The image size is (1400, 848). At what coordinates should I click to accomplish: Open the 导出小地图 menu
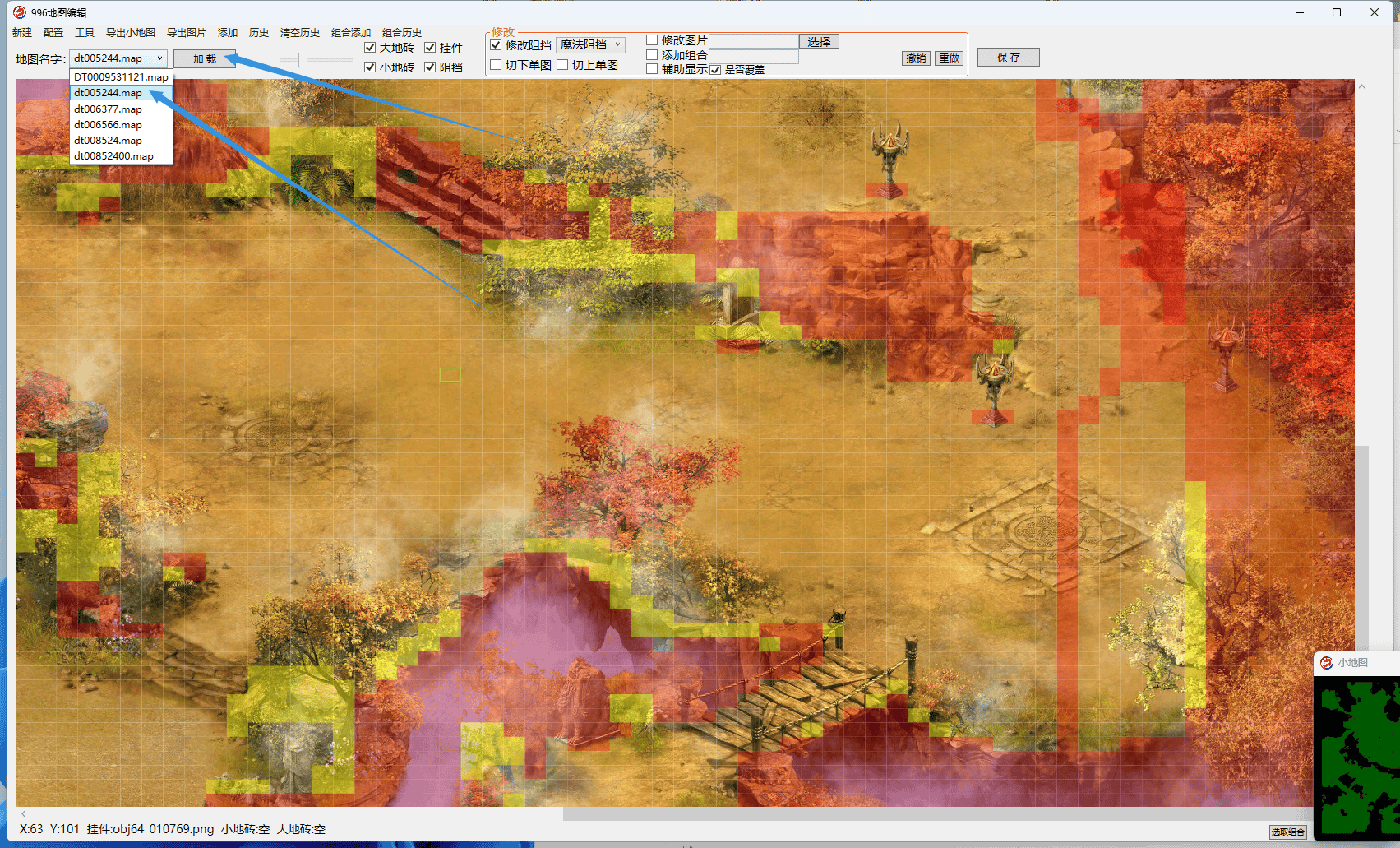(131, 33)
